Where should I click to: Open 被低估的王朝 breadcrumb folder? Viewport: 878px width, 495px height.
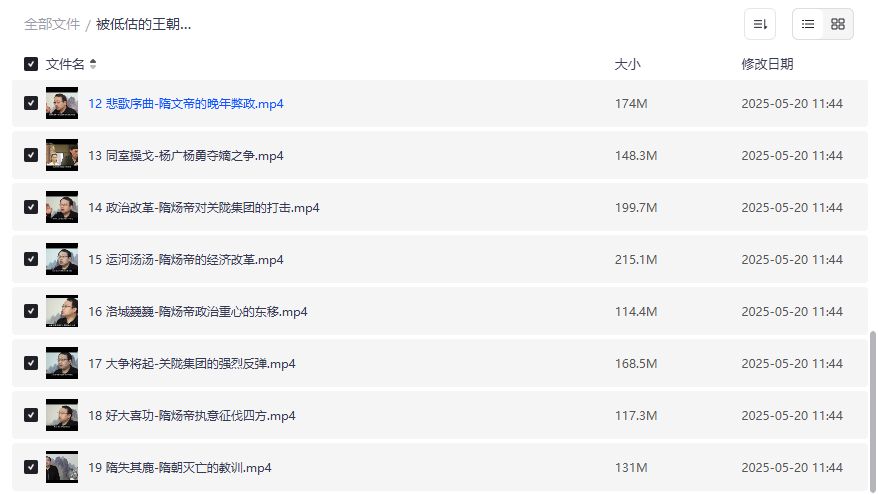click(x=143, y=25)
